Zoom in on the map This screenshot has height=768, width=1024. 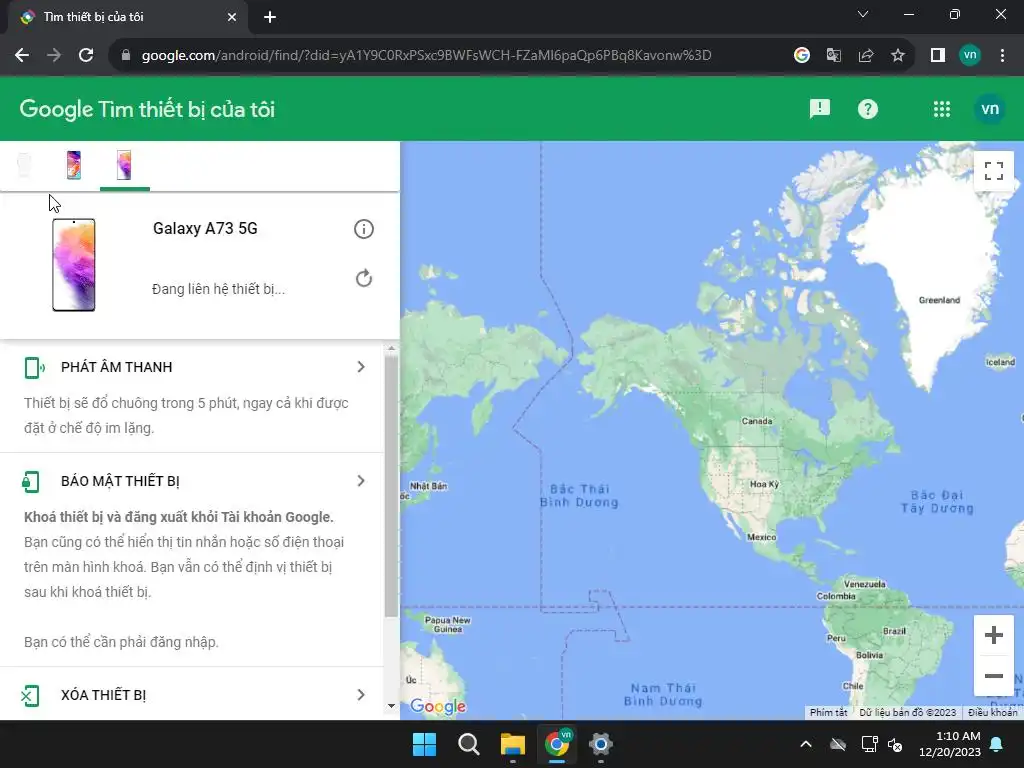coord(993,635)
